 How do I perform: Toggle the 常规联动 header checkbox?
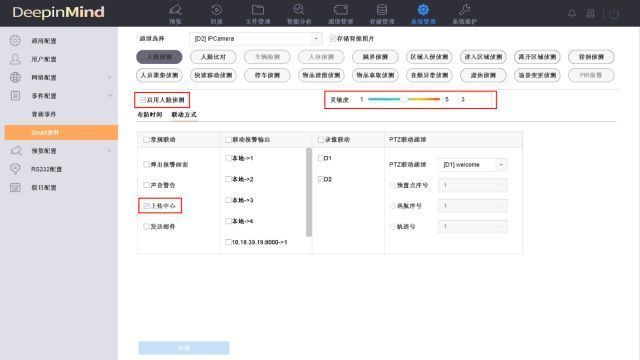[x=146, y=140]
